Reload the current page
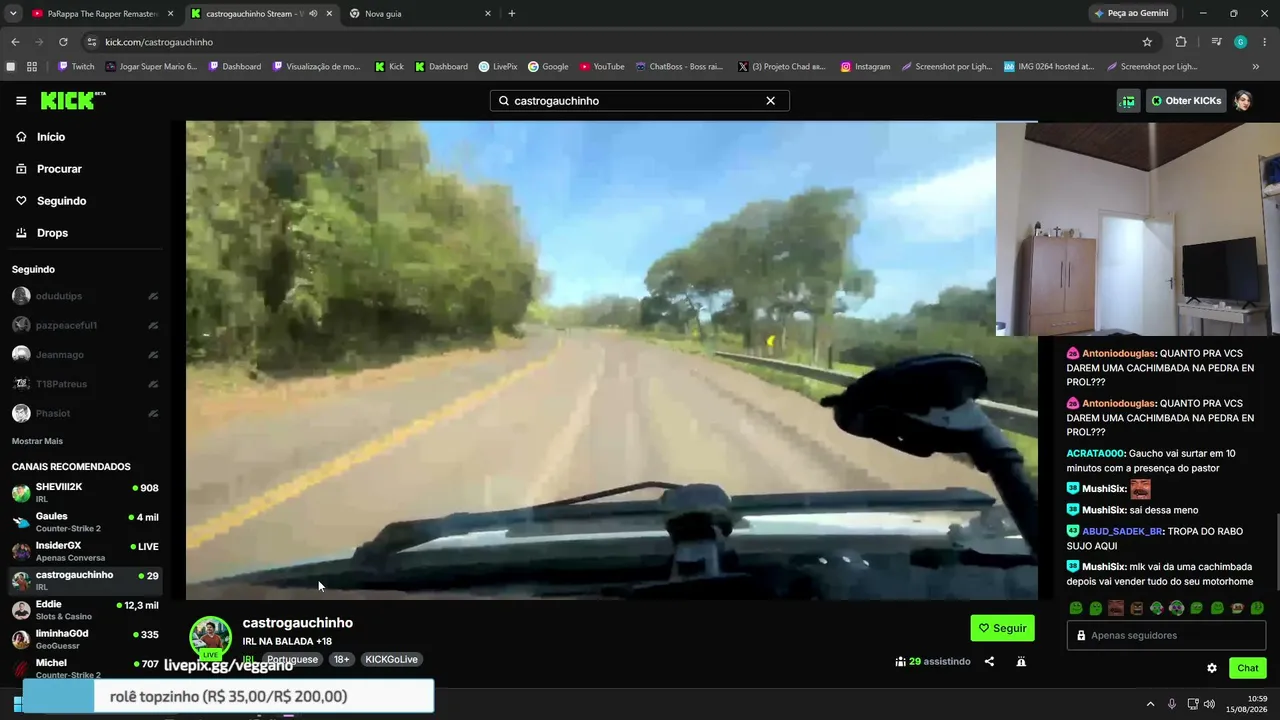The image size is (1280, 720). click(63, 42)
